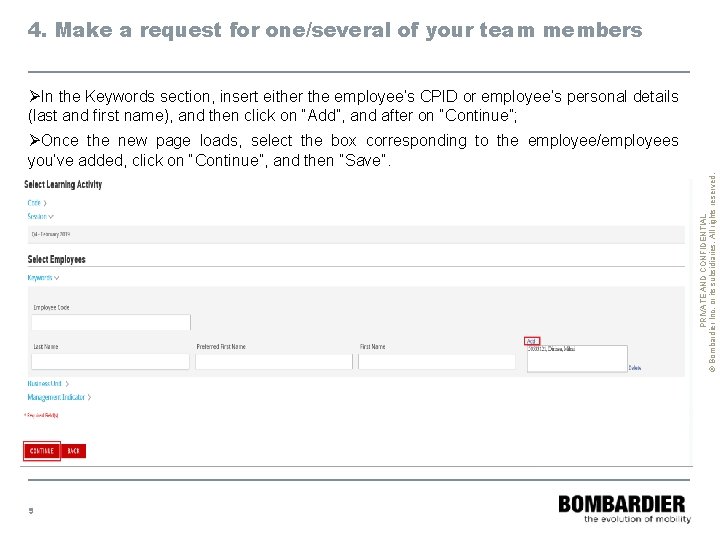Viewport: 720px width, 540px height.
Task: Click the slide page number
Action: point(31,510)
